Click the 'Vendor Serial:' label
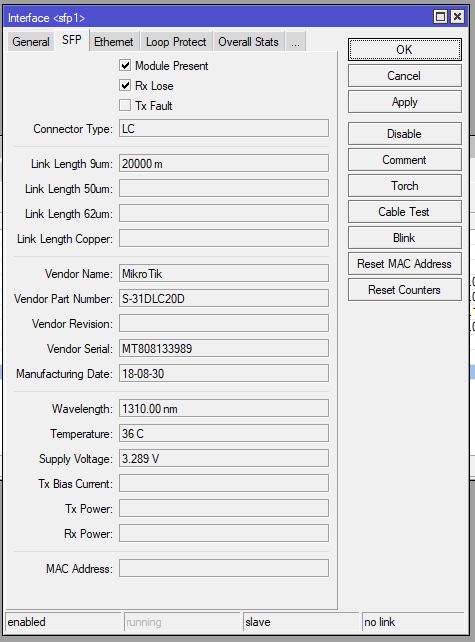The height and width of the screenshot is (642, 475). point(79,348)
